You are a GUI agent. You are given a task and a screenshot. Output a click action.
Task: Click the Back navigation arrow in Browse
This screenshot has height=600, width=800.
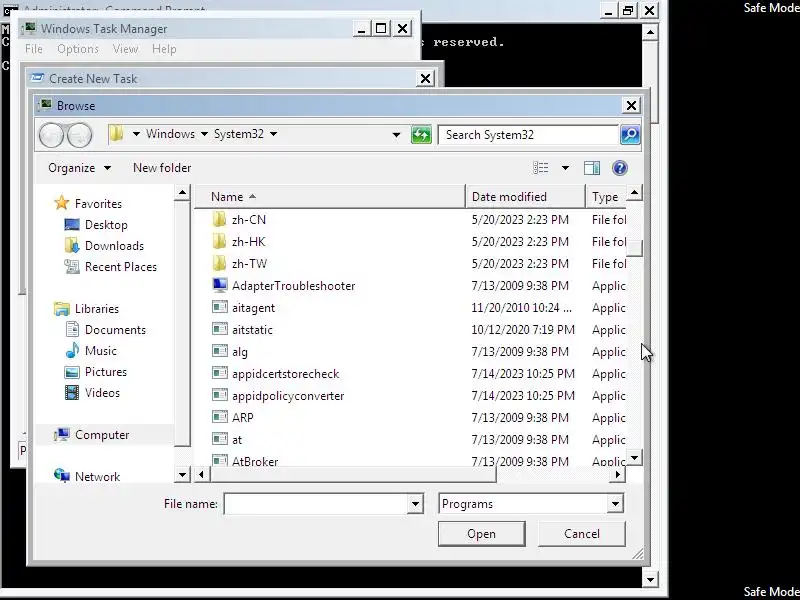pyautogui.click(x=51, y=135)
